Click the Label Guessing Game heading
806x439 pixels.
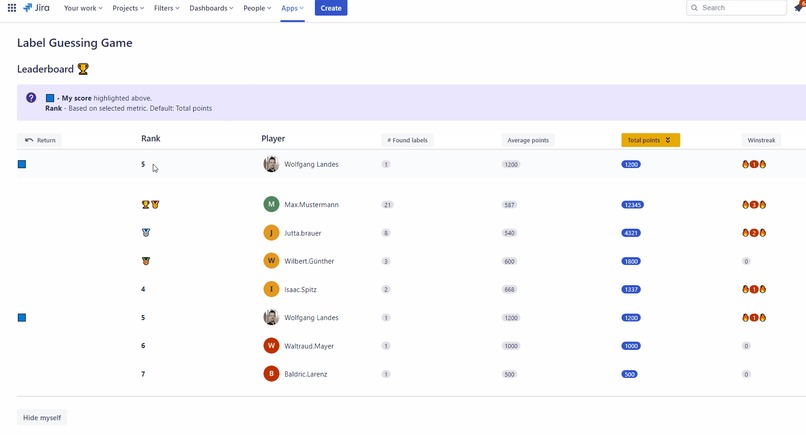point(75,43)
